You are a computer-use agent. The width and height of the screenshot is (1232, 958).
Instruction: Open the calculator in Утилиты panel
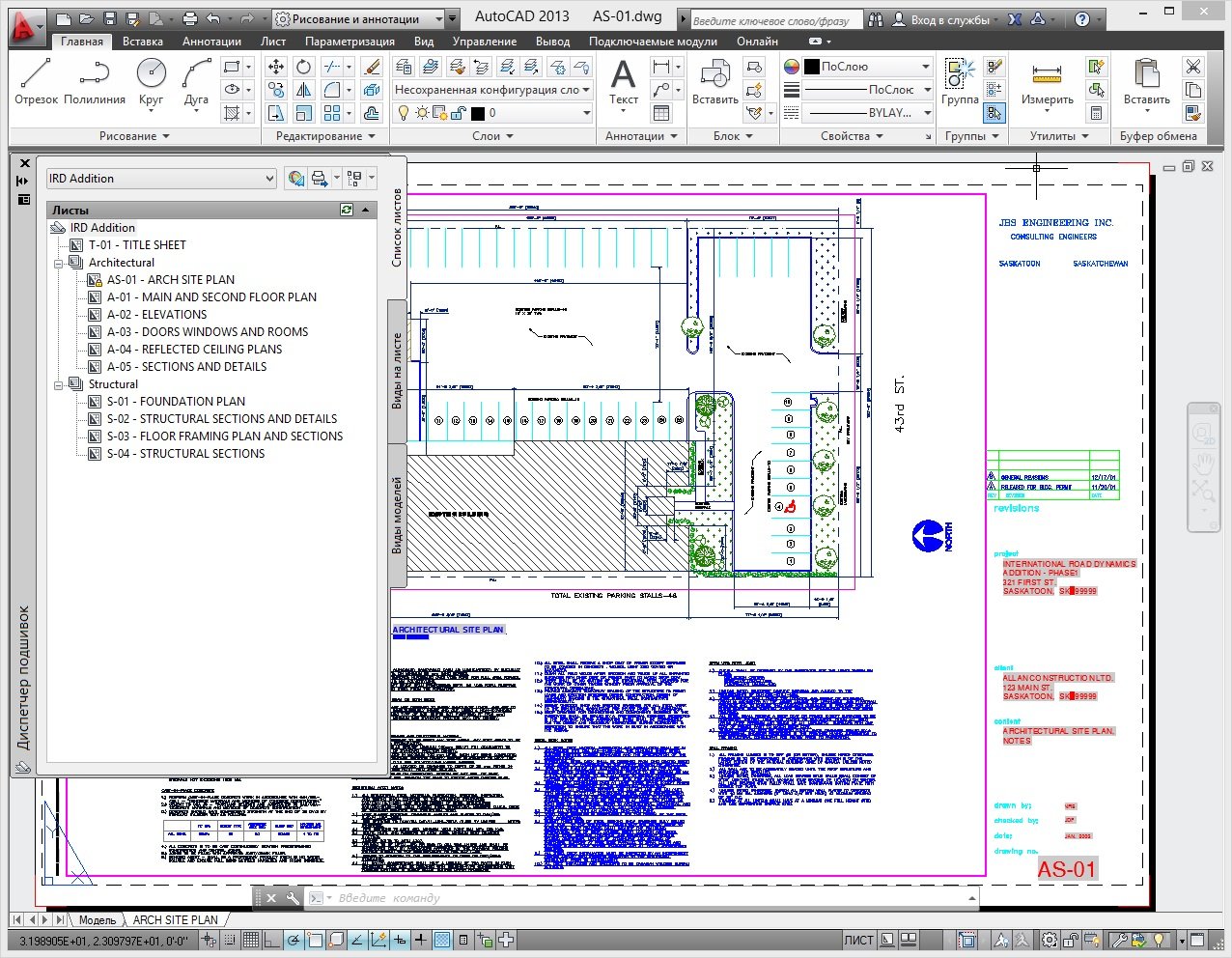pos(1096,113)
